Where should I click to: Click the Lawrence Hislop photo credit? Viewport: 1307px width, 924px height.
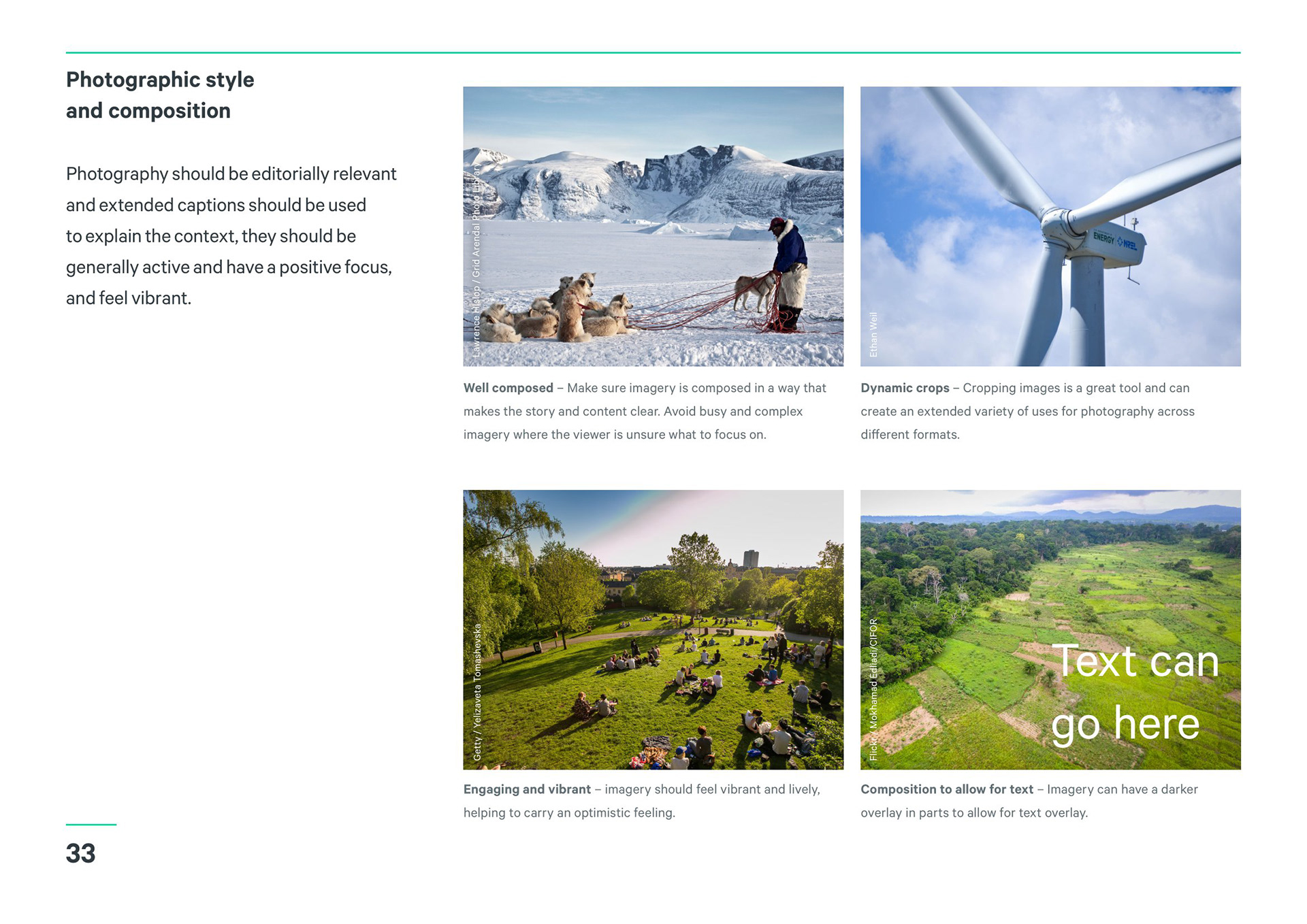tap(476, 261)
